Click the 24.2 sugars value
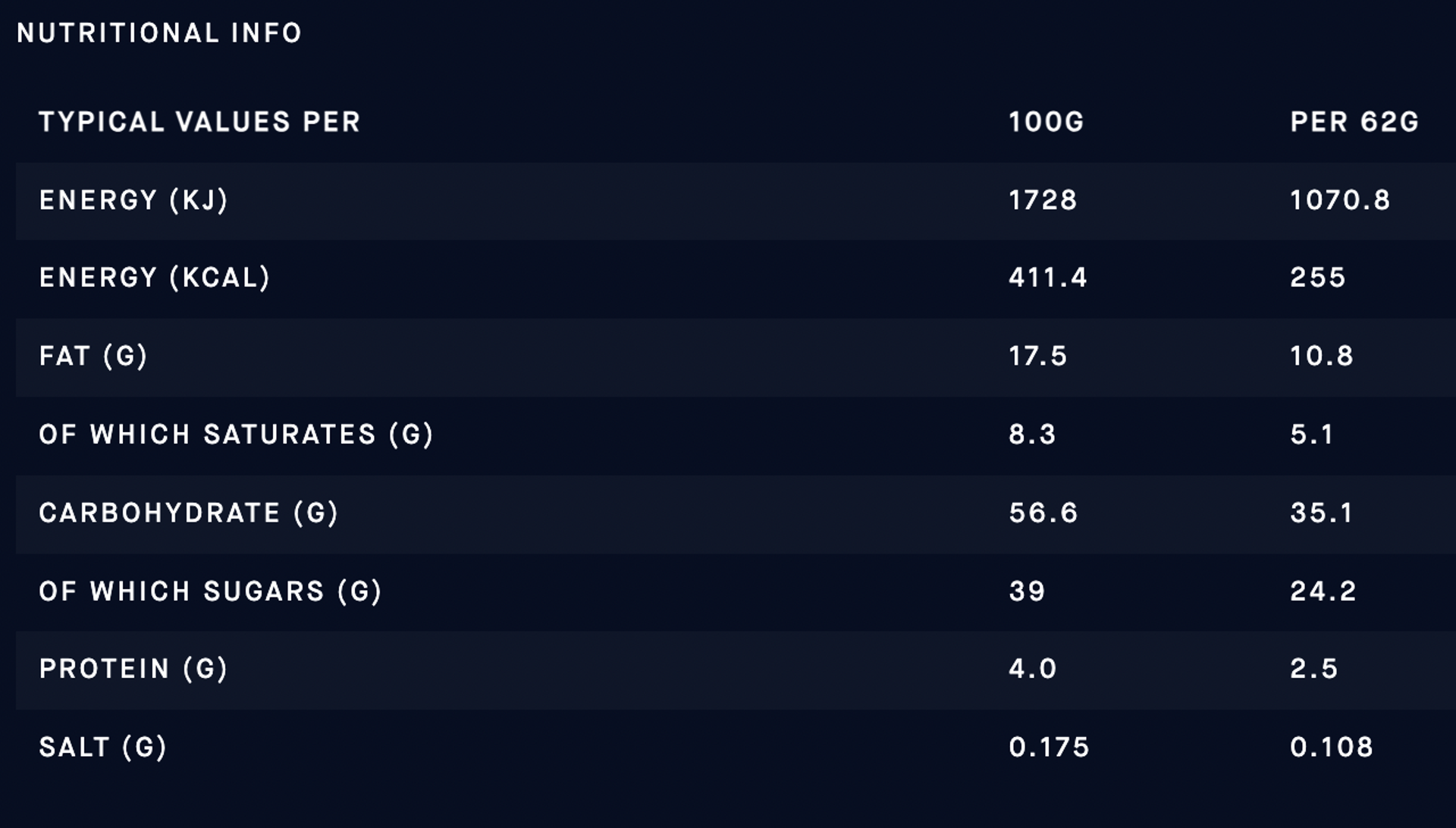 (1323, 591)
